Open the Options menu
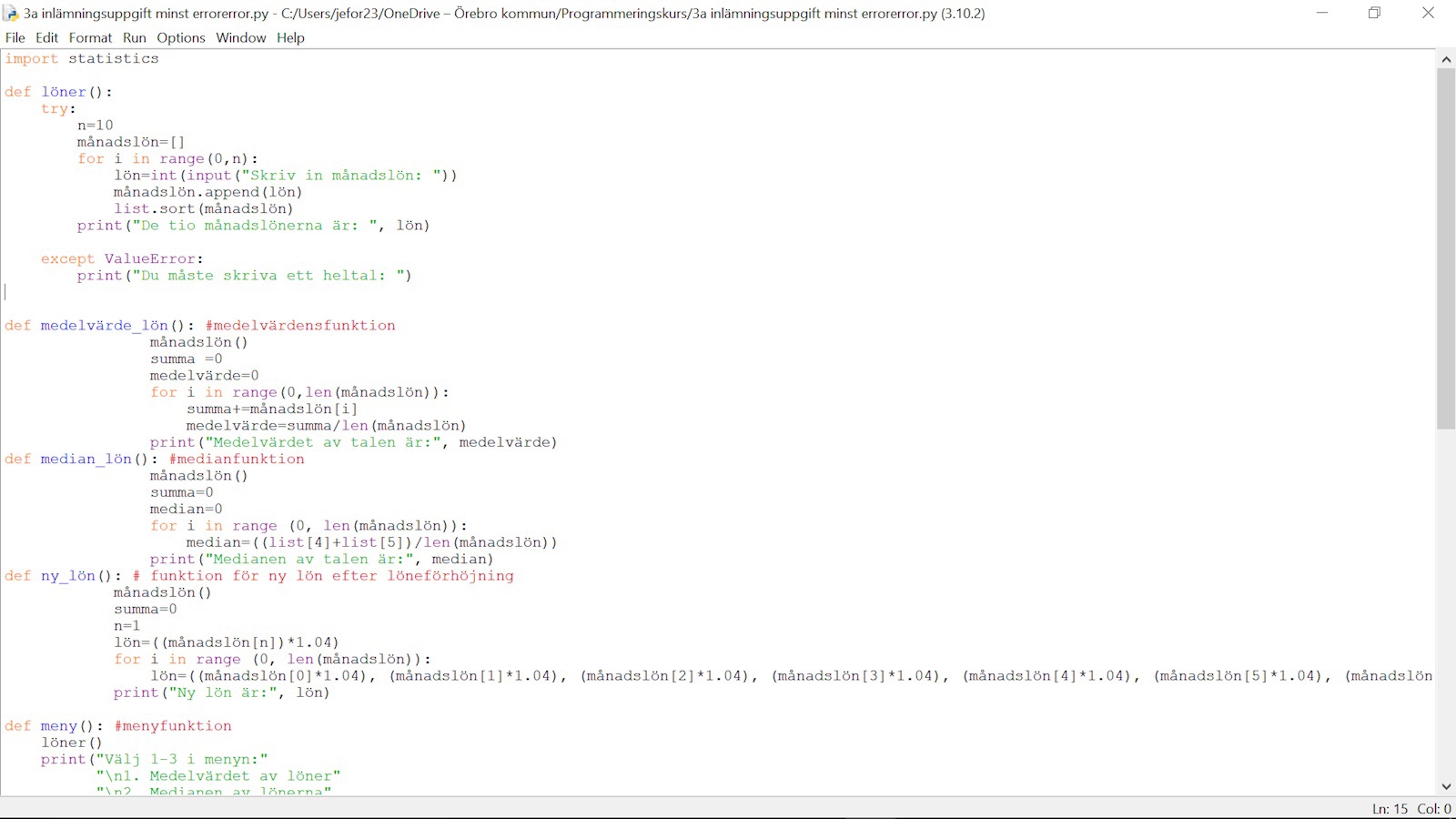The image size is (1456, 819). (181, 37)
